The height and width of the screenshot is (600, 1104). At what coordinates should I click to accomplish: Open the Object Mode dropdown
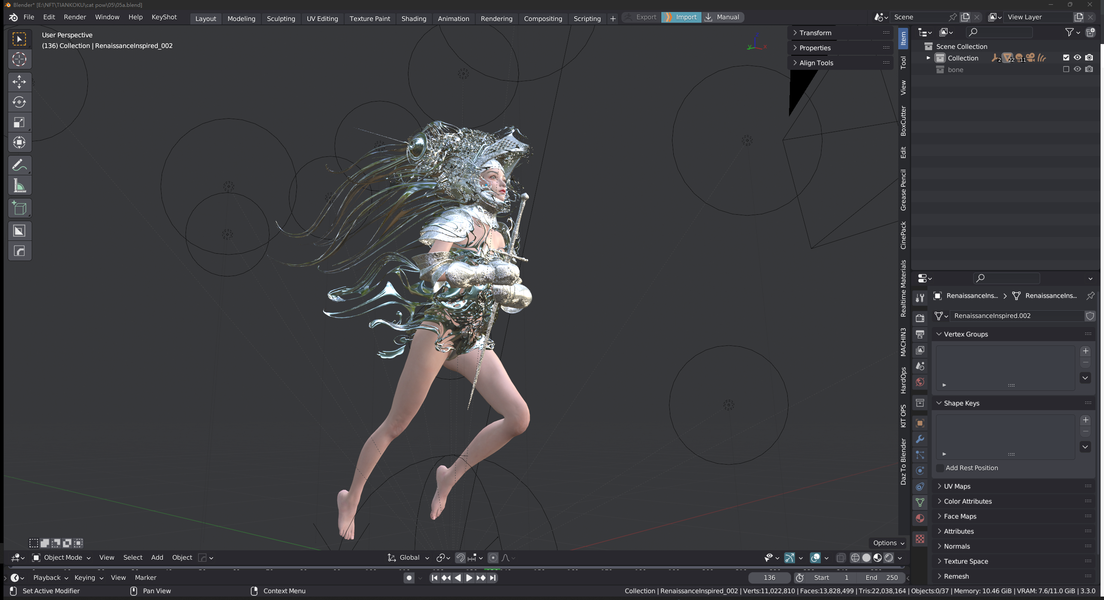62,558
